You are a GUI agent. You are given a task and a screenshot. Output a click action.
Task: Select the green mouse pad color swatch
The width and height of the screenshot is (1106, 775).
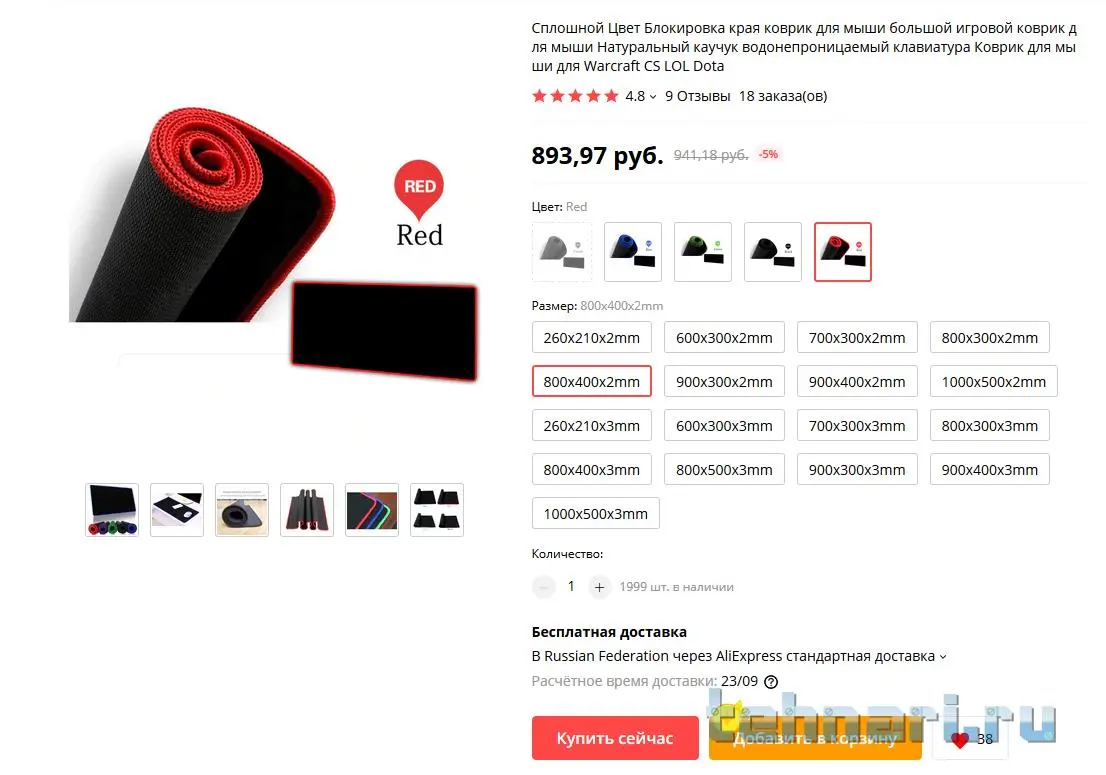pos(703,252)
